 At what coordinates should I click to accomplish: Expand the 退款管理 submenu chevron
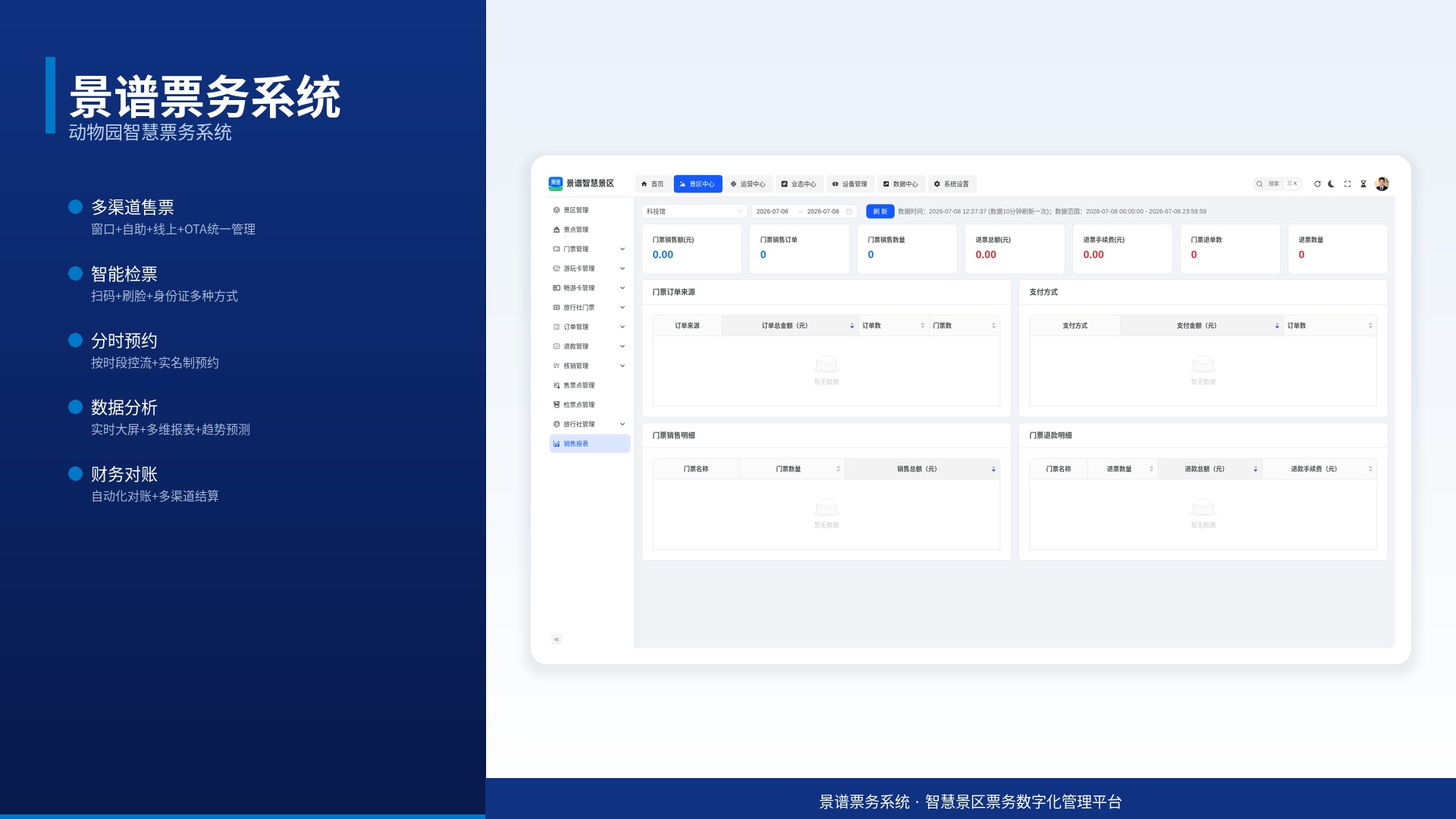[623, 347]
